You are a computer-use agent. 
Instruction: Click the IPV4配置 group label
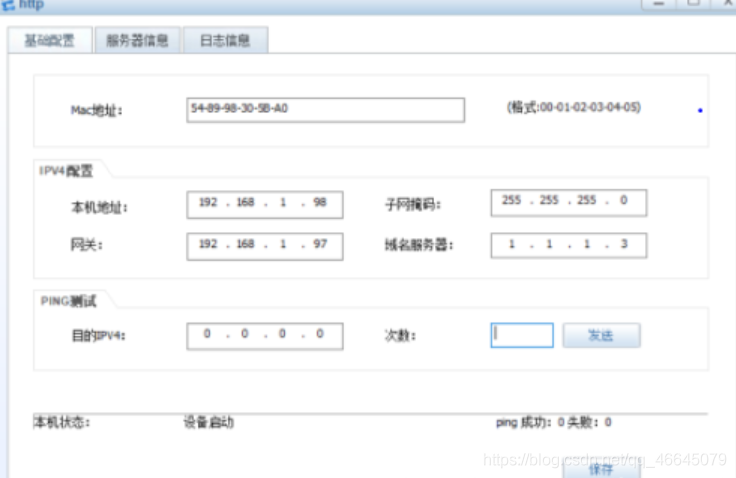(x=66, y=171)
